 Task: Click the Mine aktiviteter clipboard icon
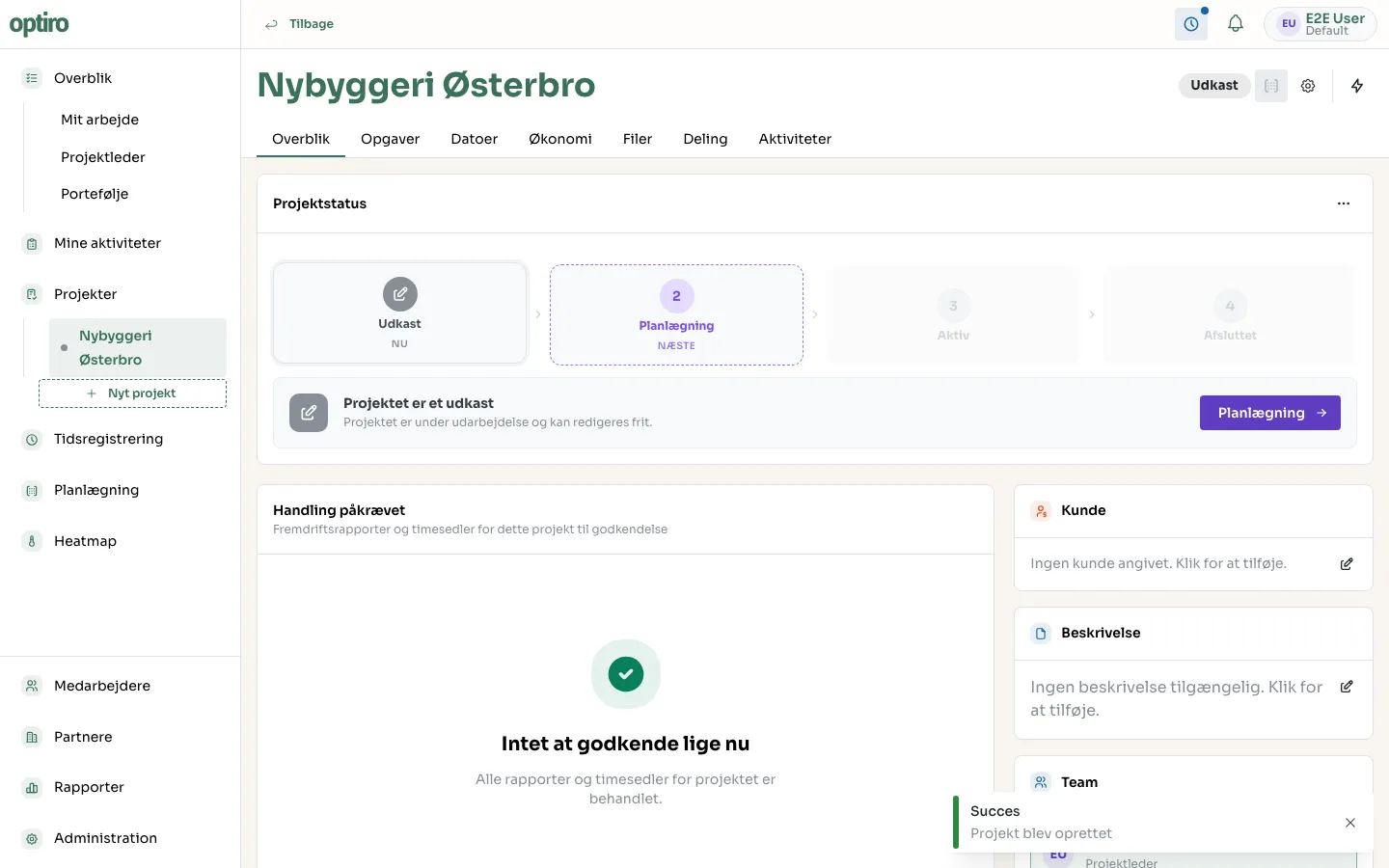coord(32,244)
